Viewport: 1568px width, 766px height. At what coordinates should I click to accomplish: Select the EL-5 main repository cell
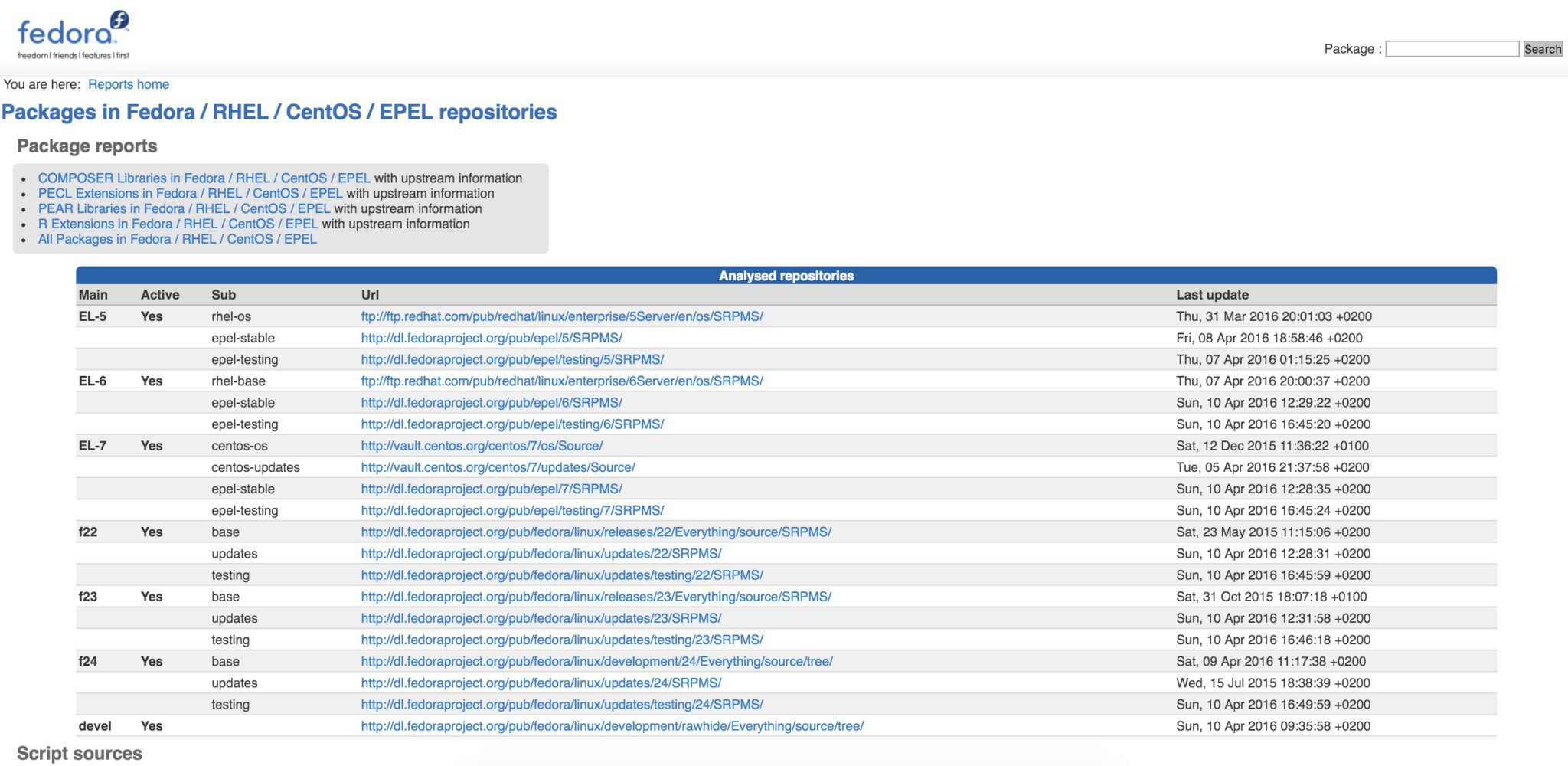coord(93,316)
